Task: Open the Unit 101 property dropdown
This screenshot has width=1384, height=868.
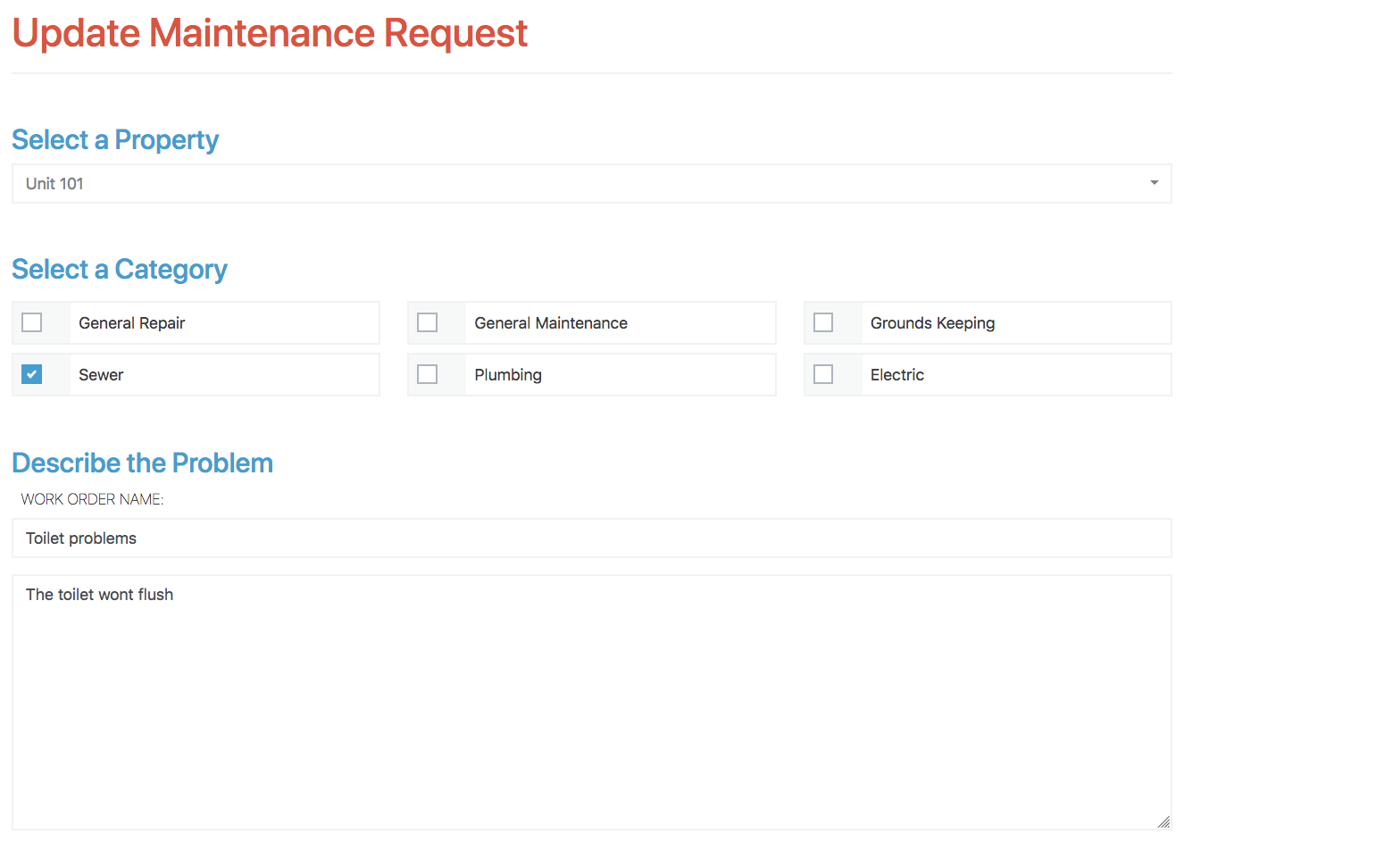Action: pyautogui.click(x=591, y=183)
